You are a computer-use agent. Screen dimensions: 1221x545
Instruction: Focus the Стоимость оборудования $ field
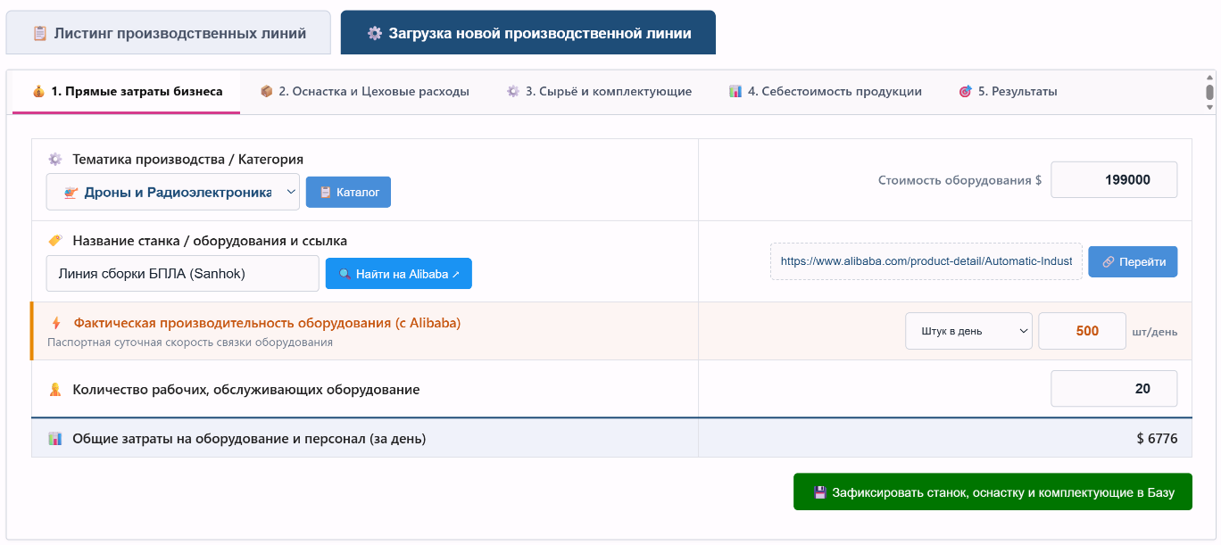coord(1114,180)
